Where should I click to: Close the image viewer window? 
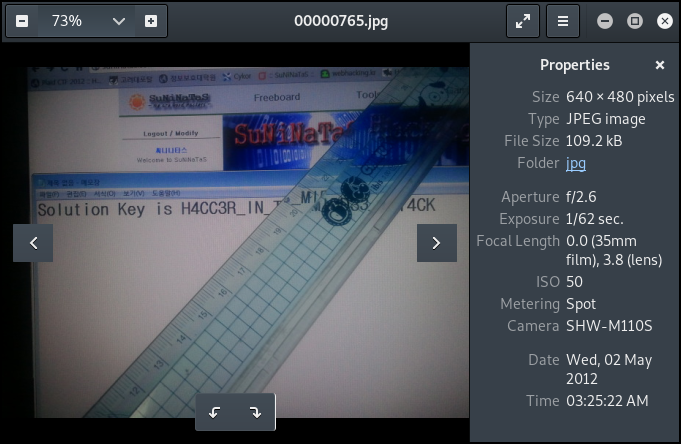click(x=664, y=21)
